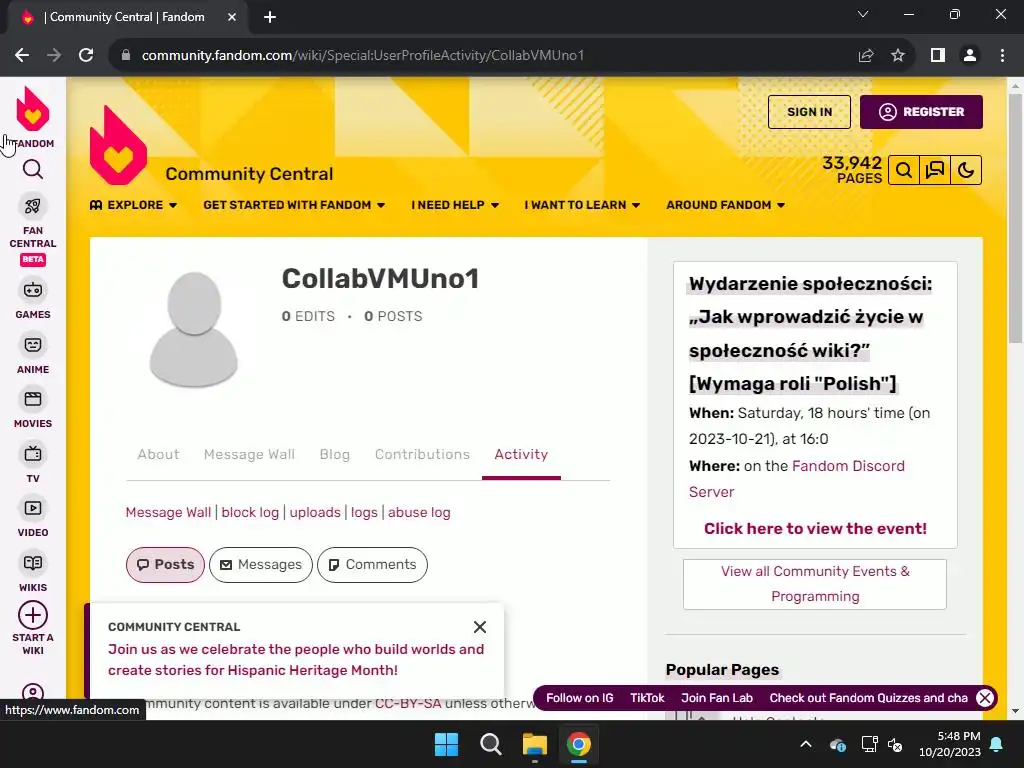Viewport: 1024px width, 768px height.
Task: Open the TV section in sidebar
Action: (x=33, y=464)
